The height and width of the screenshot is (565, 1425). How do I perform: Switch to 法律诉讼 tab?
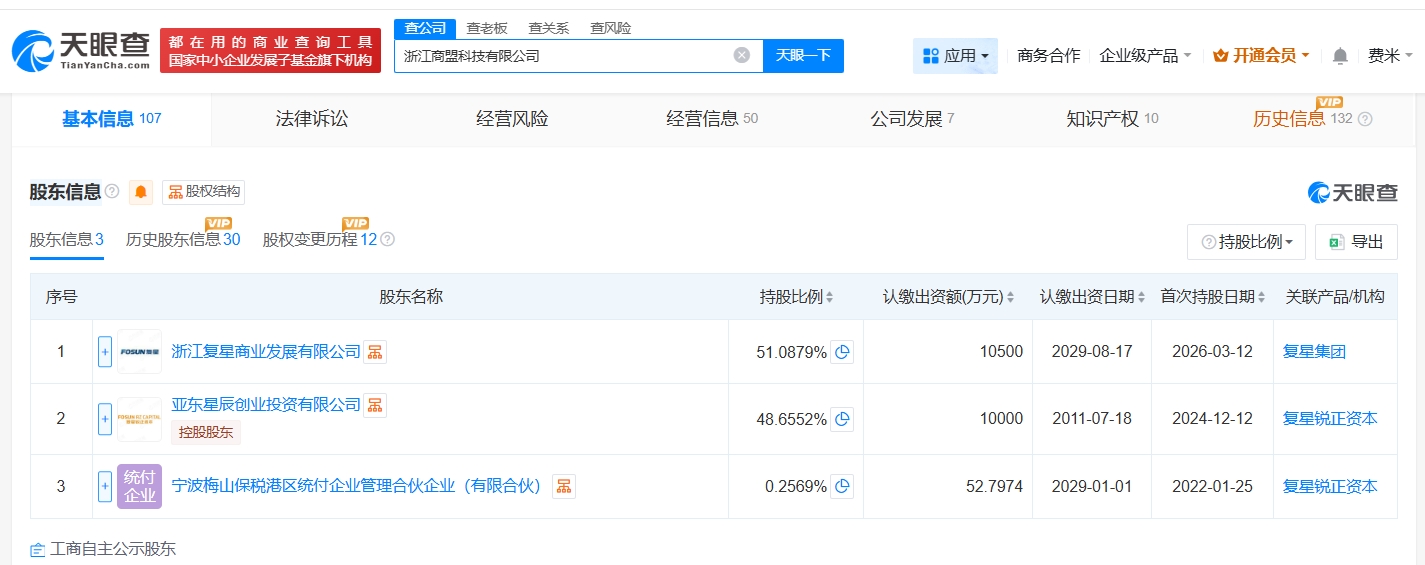(312, 119)
